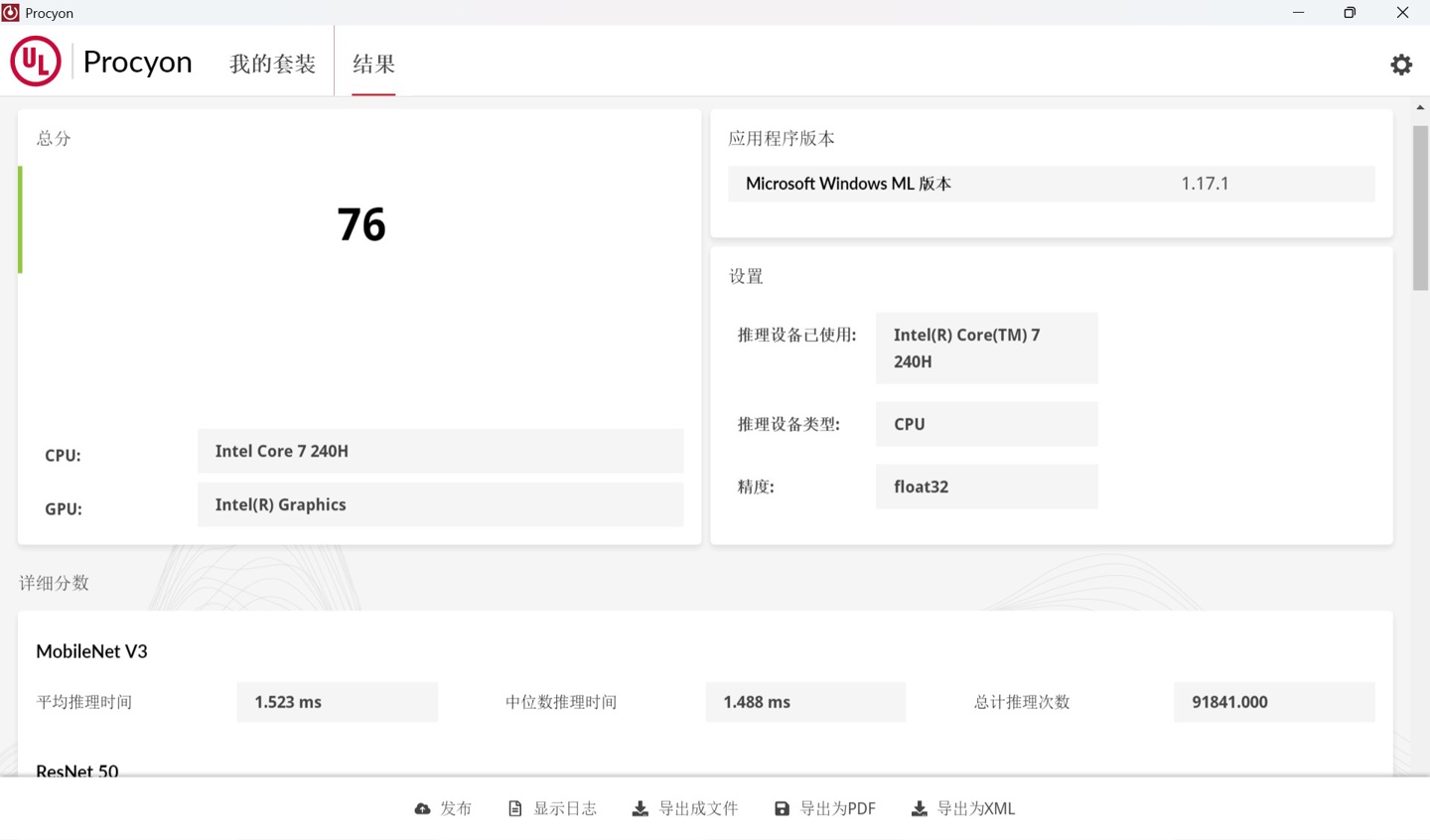Image resolution: width=1430 pixels, height=840 pixels.
Task: Click the document icon beside 显示日志
Action: click(x=514, y=808)
